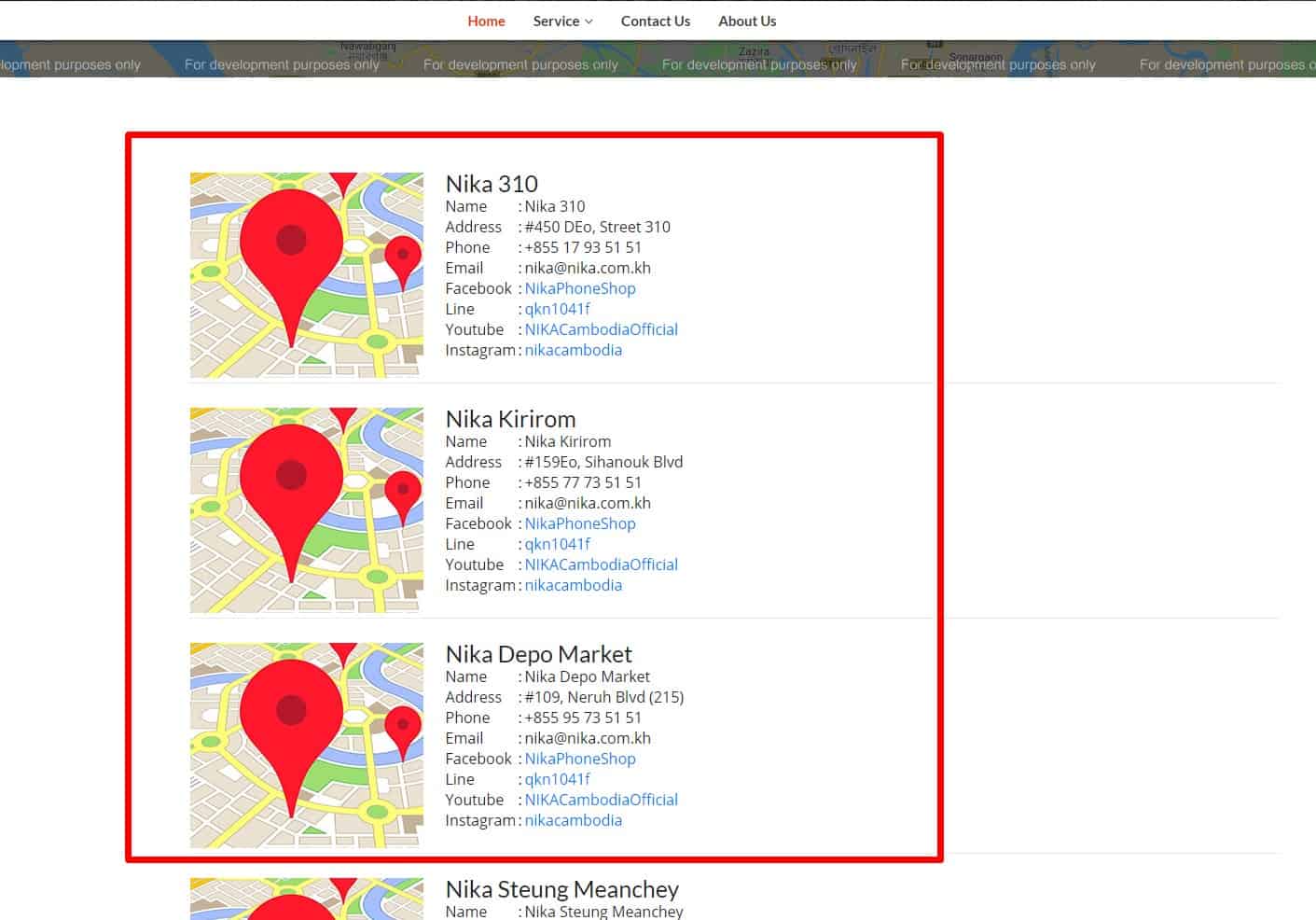Click qkn1041f Line link under Nika Kirirom

[557, 544]
